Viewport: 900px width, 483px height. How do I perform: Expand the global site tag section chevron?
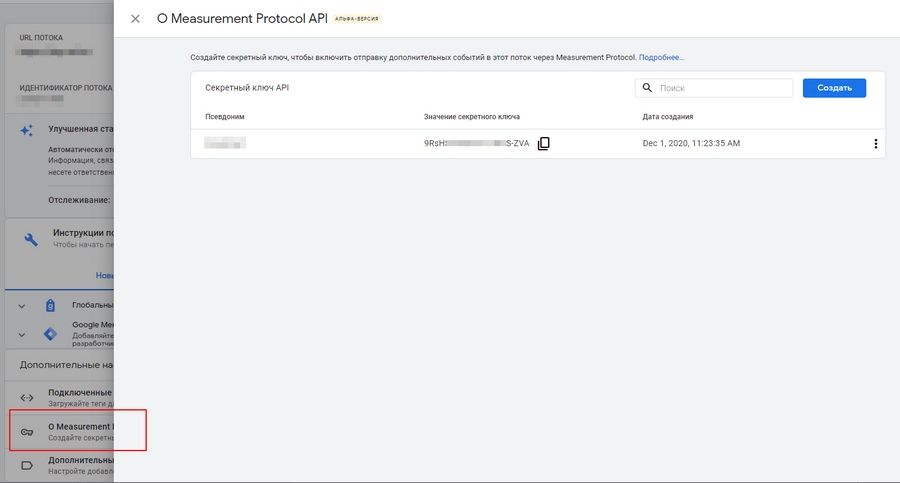(21, 306)
